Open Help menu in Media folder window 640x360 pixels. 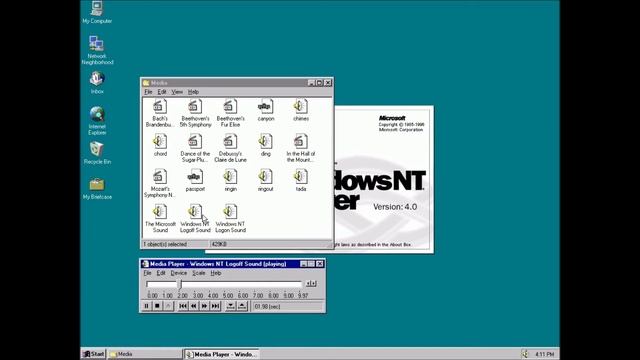tap(193, 92)
